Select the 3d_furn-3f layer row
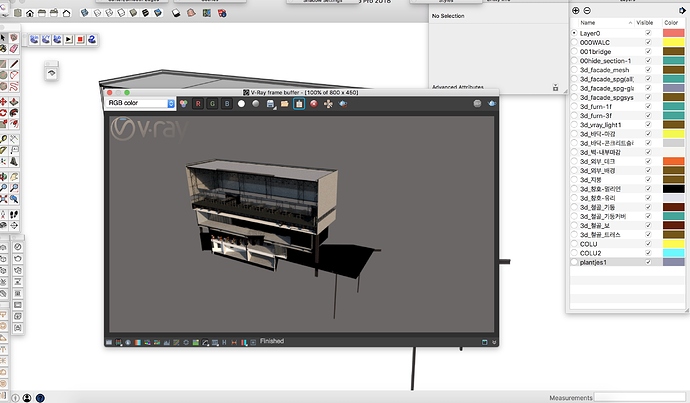Image resolution: width=690 pixels, height=403 pixels. click(628, 116)
